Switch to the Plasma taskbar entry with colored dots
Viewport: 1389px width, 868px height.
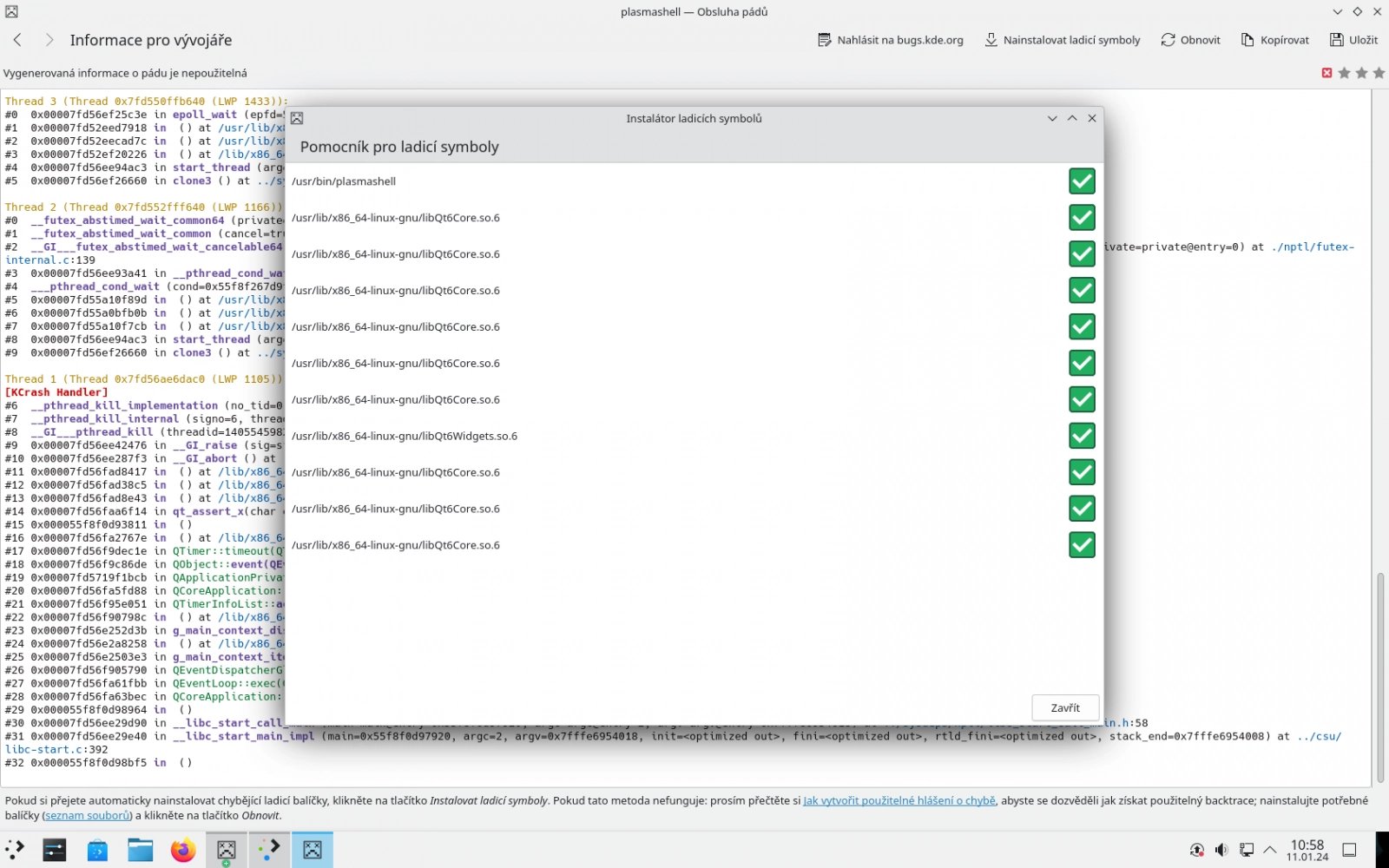(269, 850)
